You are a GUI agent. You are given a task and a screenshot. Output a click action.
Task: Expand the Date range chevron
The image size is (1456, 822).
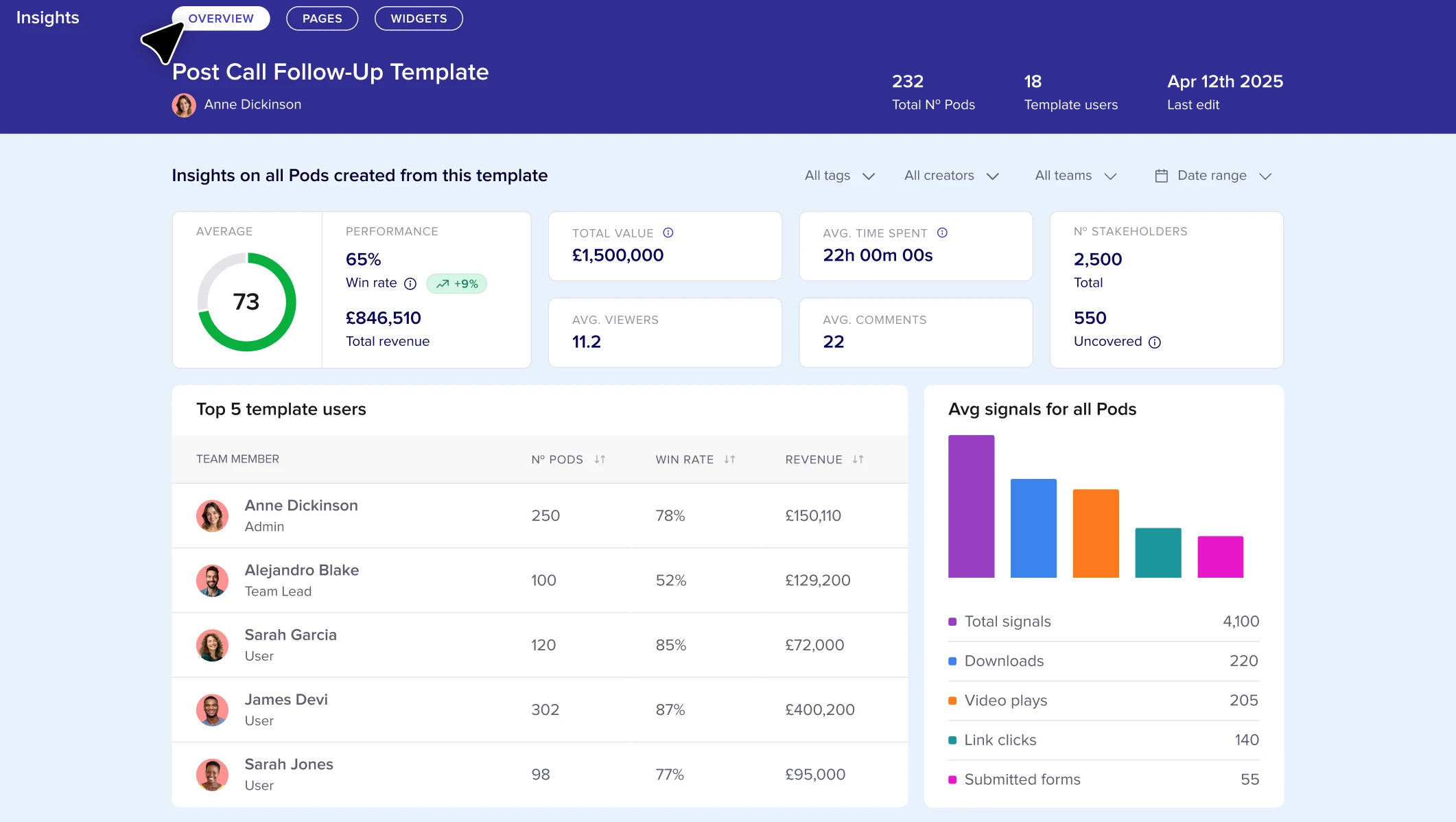click(x=1265, y=176)
